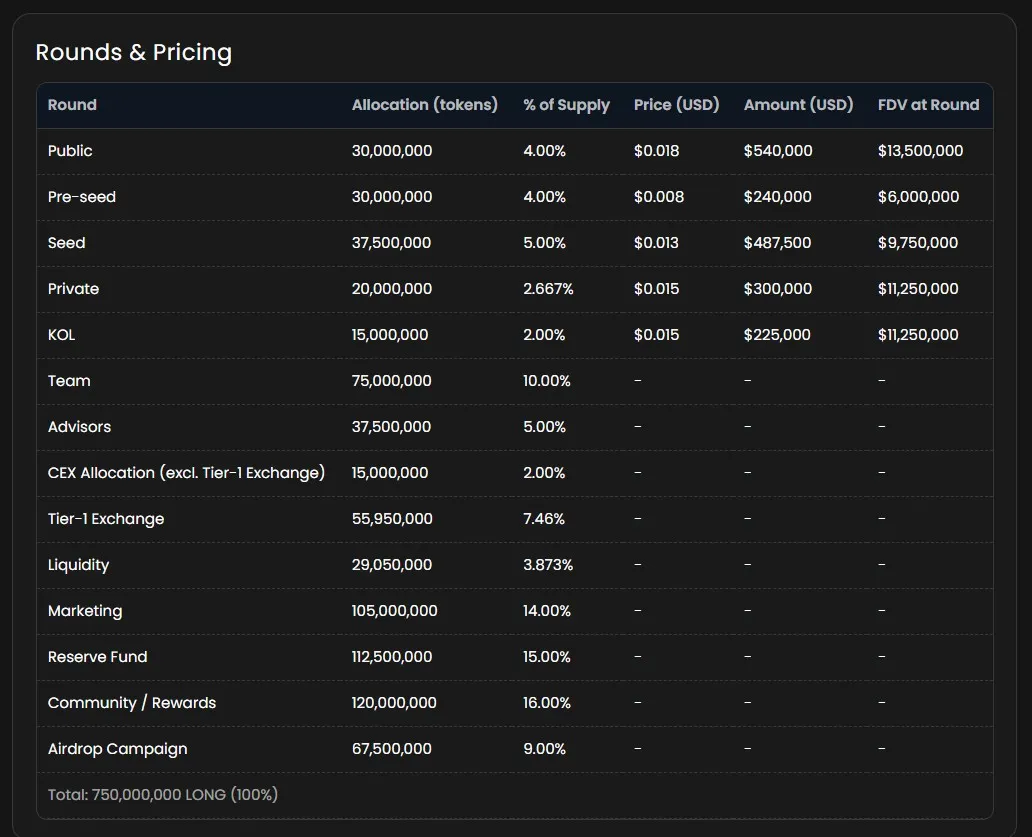Click the Private round label
The height and width of the screenshot is (837, 1032).
(73, 288)
